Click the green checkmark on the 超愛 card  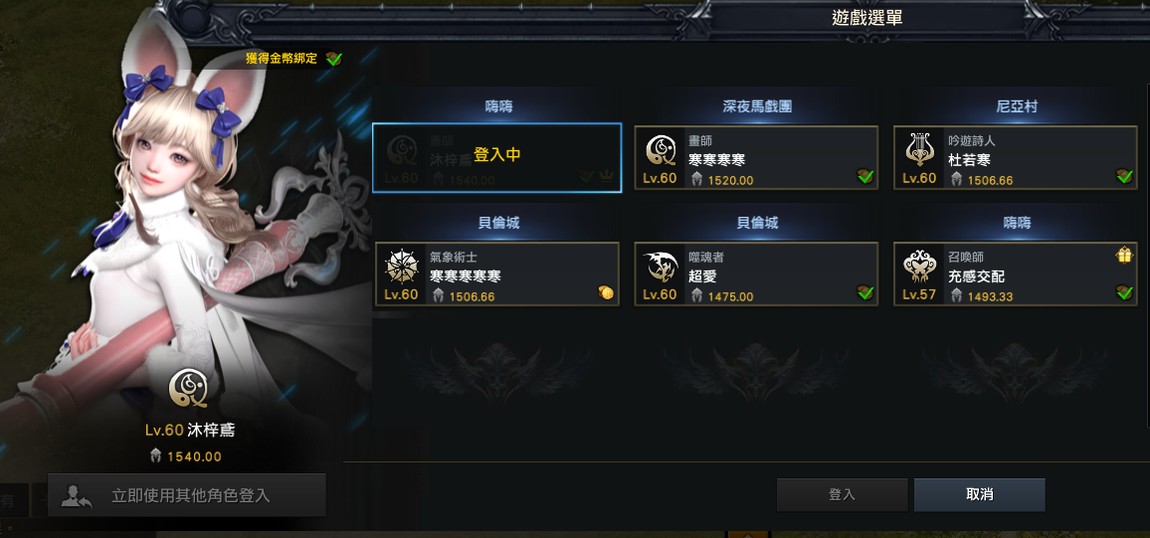pyautogui.click(x=865, y=292)
